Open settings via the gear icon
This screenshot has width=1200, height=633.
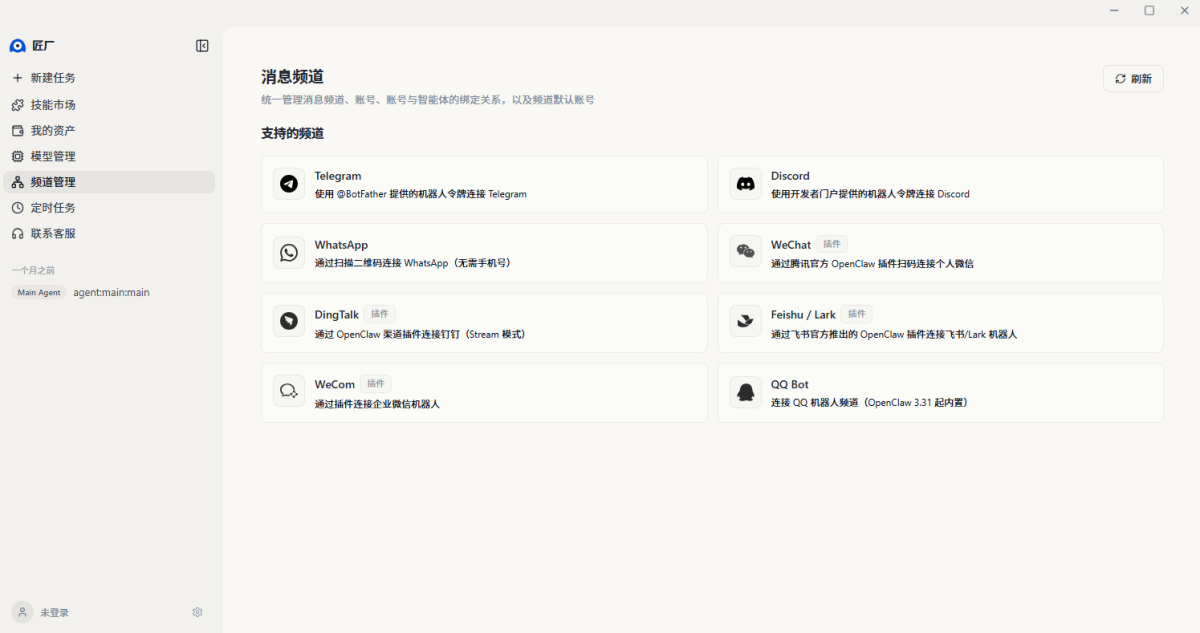[197, 612]
